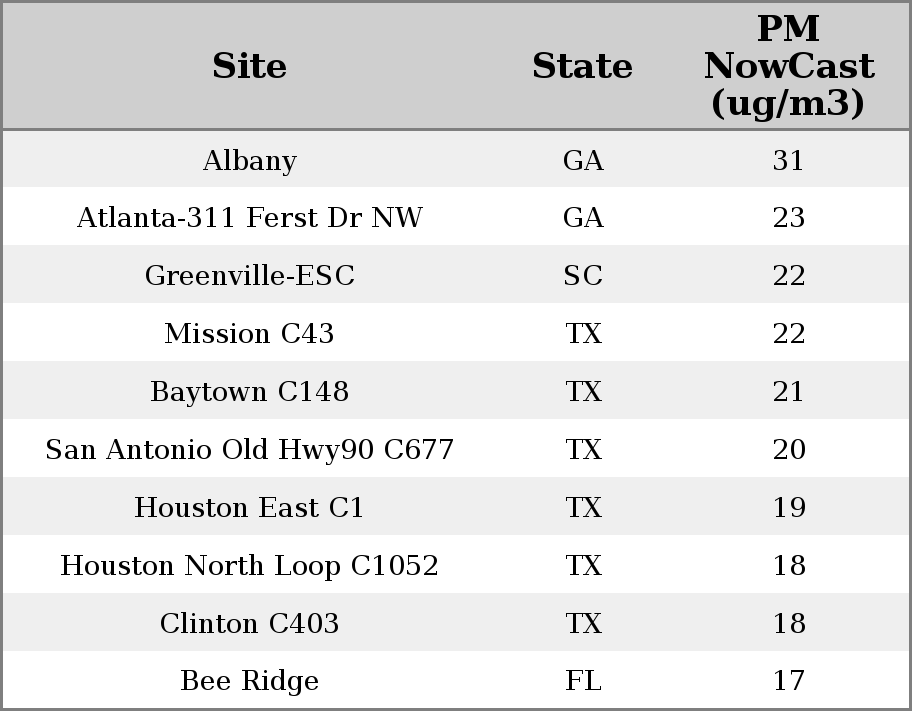This screenshot has height=711, width=912.
Task: Click San Antonio Old Hwy90 C677
Action: [249, 450]
